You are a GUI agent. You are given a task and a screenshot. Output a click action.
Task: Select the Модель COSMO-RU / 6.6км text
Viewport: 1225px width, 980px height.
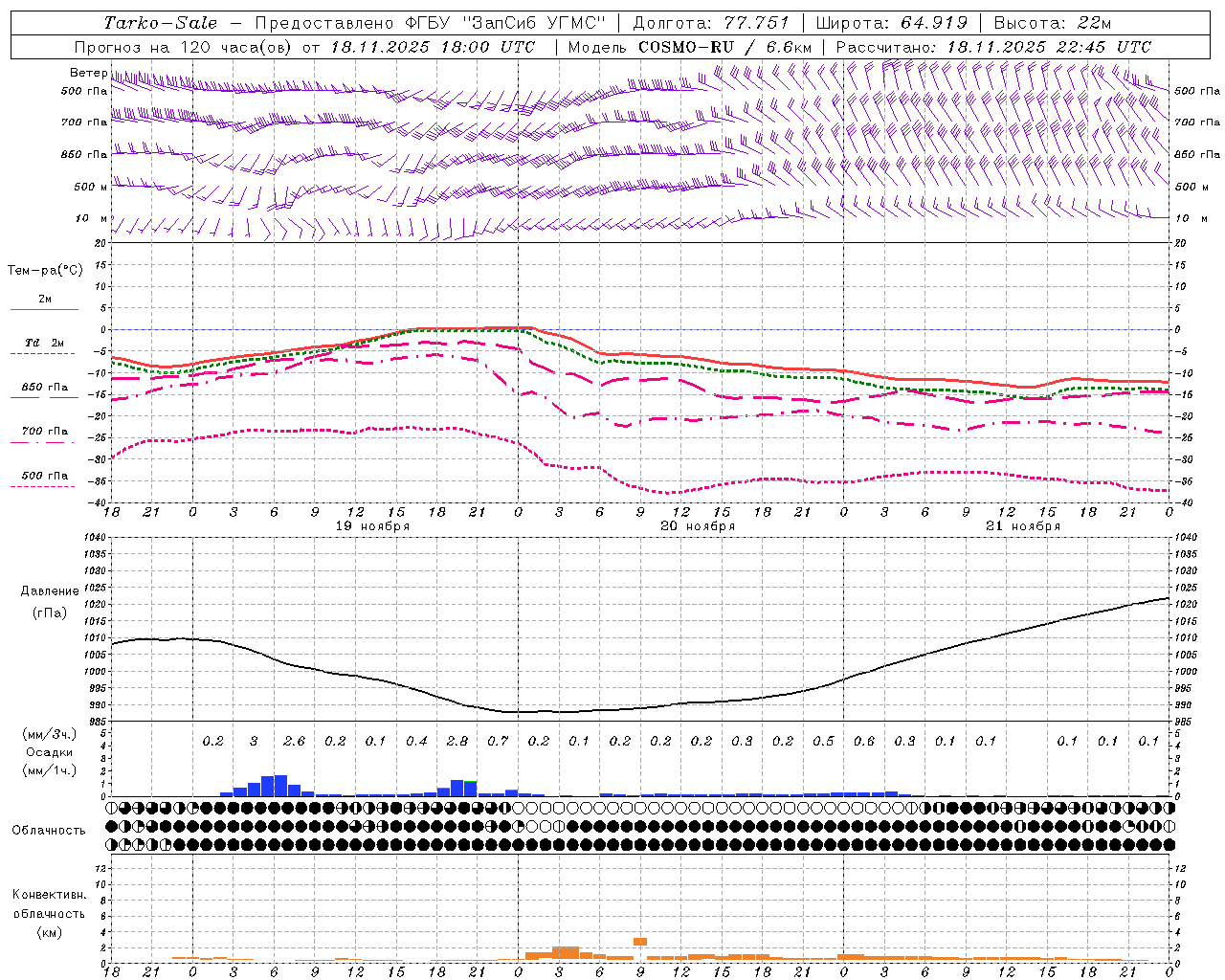690,47
